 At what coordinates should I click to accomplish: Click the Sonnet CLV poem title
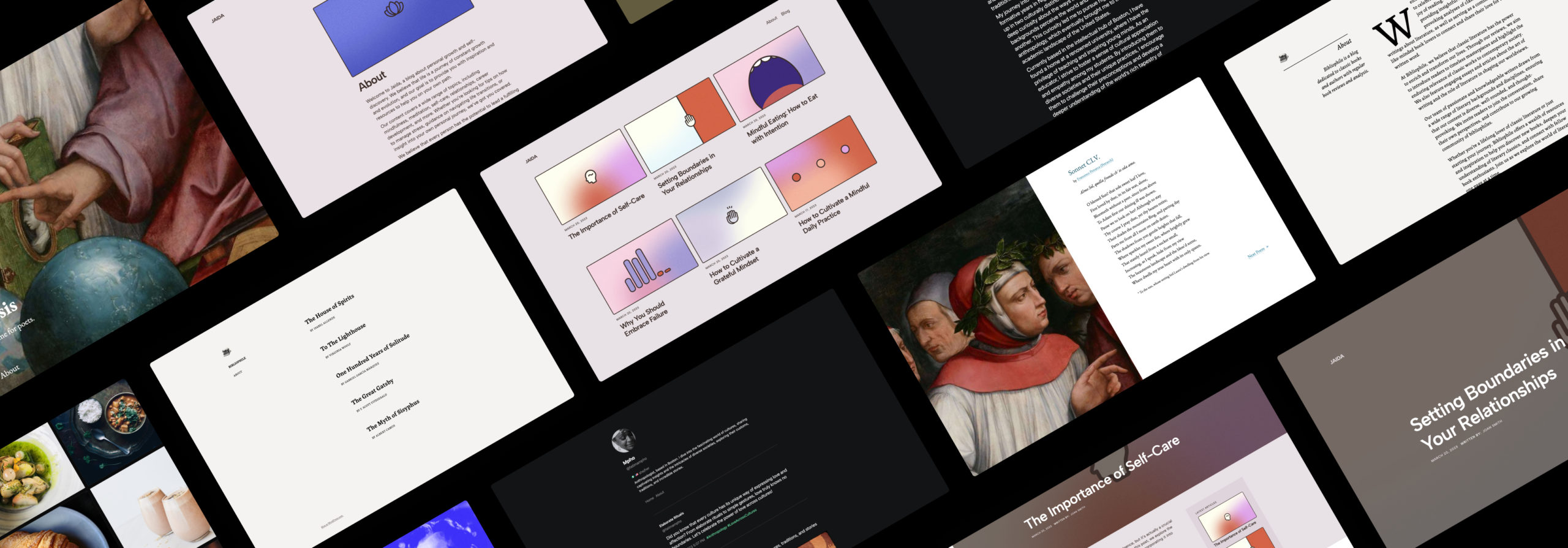pyautogui.click(x=1084, y=165)
